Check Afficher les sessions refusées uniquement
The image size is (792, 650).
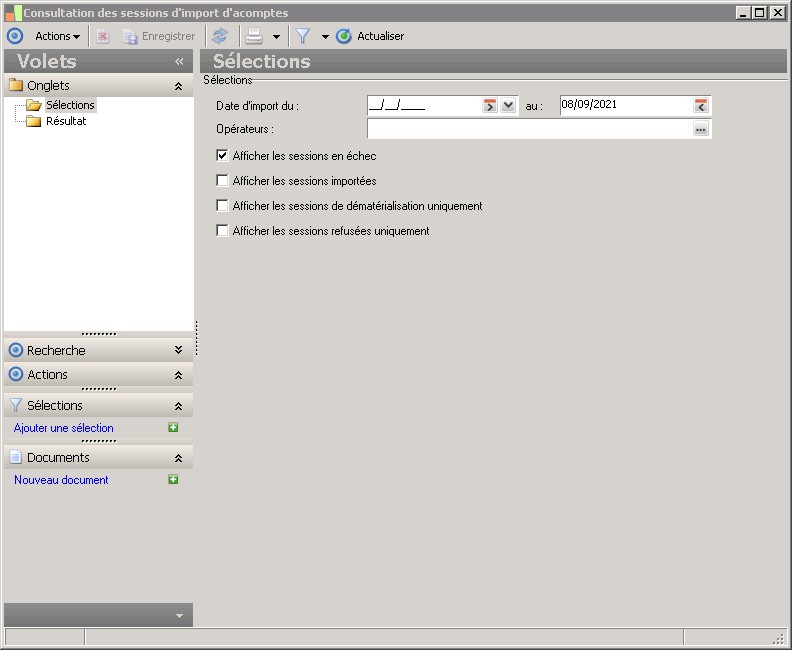click(223, 231)
